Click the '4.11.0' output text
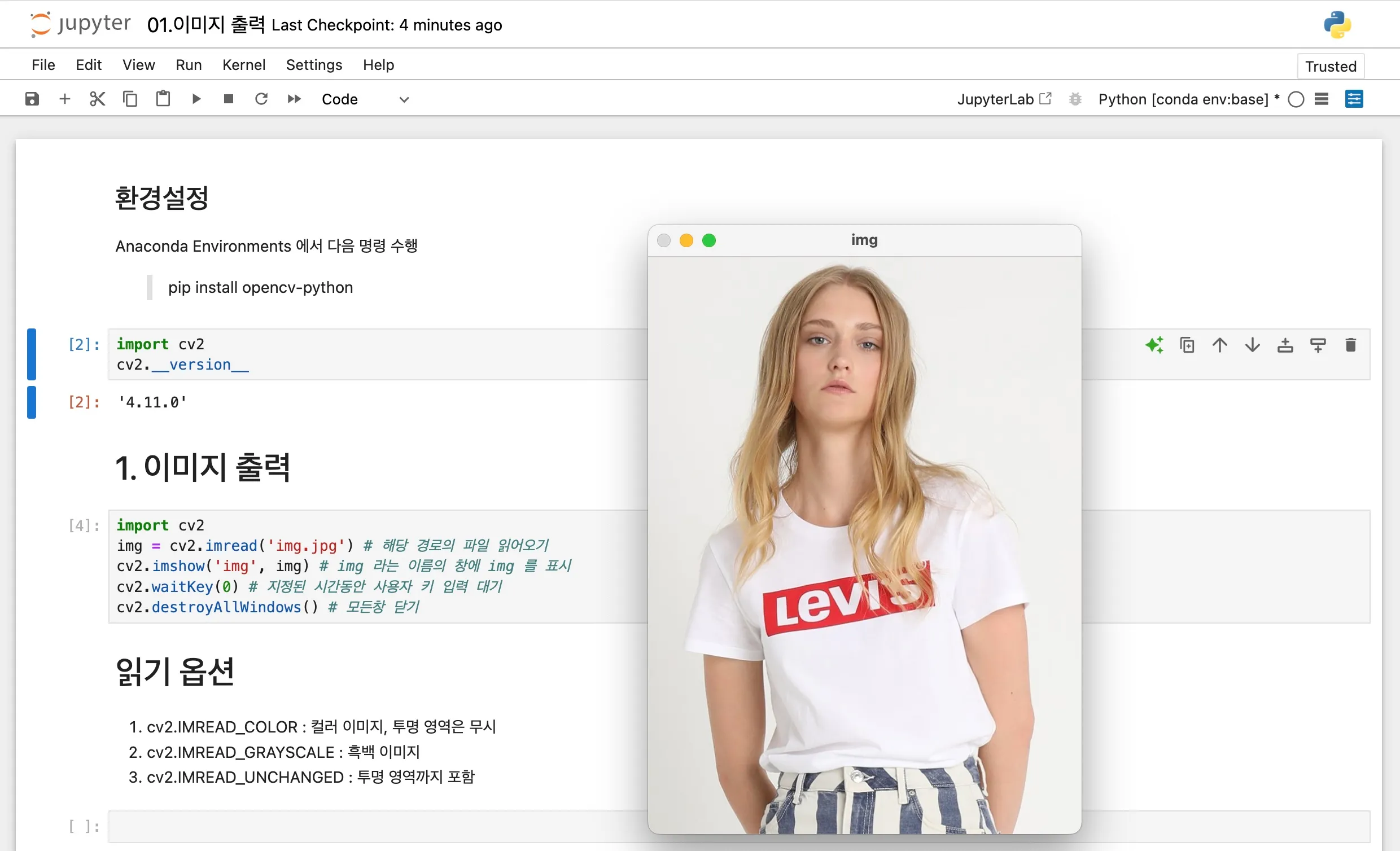 coord(152,402)
